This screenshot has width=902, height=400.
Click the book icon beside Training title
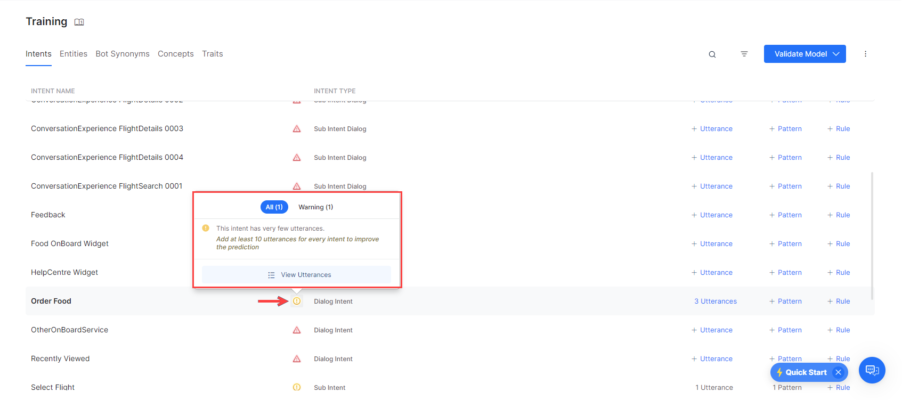click(80, 22)
